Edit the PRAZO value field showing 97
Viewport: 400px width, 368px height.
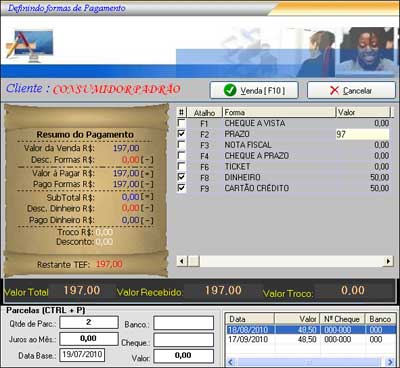362,134
